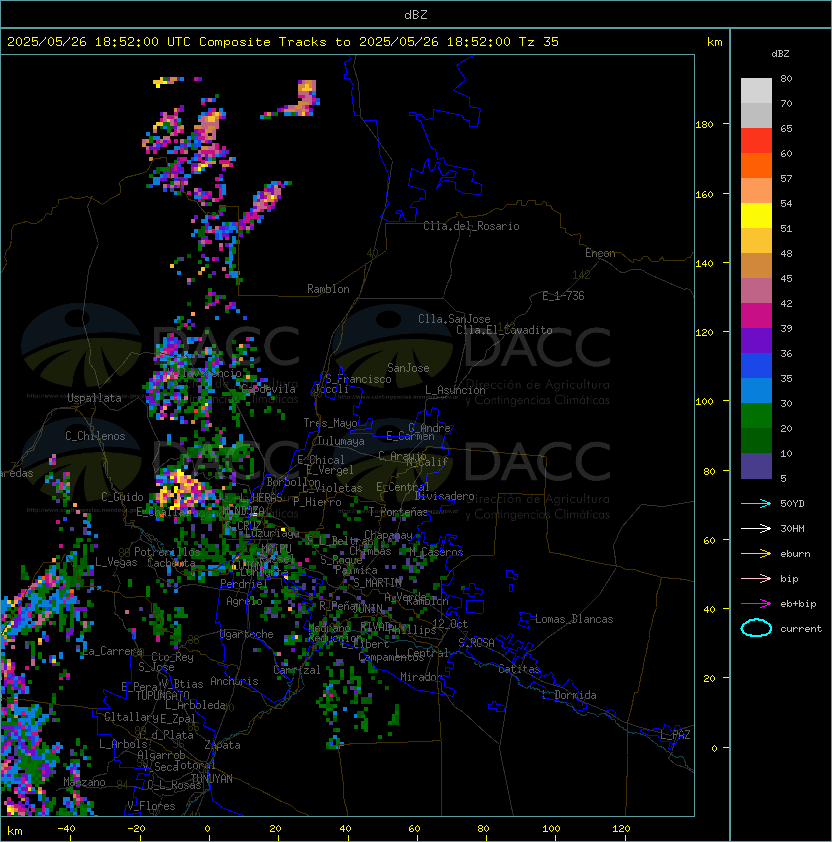This screenshot has height=842, width=832.
Task: Click the yellow eburn arrow in legend
Action: click(x=756, y=554)
